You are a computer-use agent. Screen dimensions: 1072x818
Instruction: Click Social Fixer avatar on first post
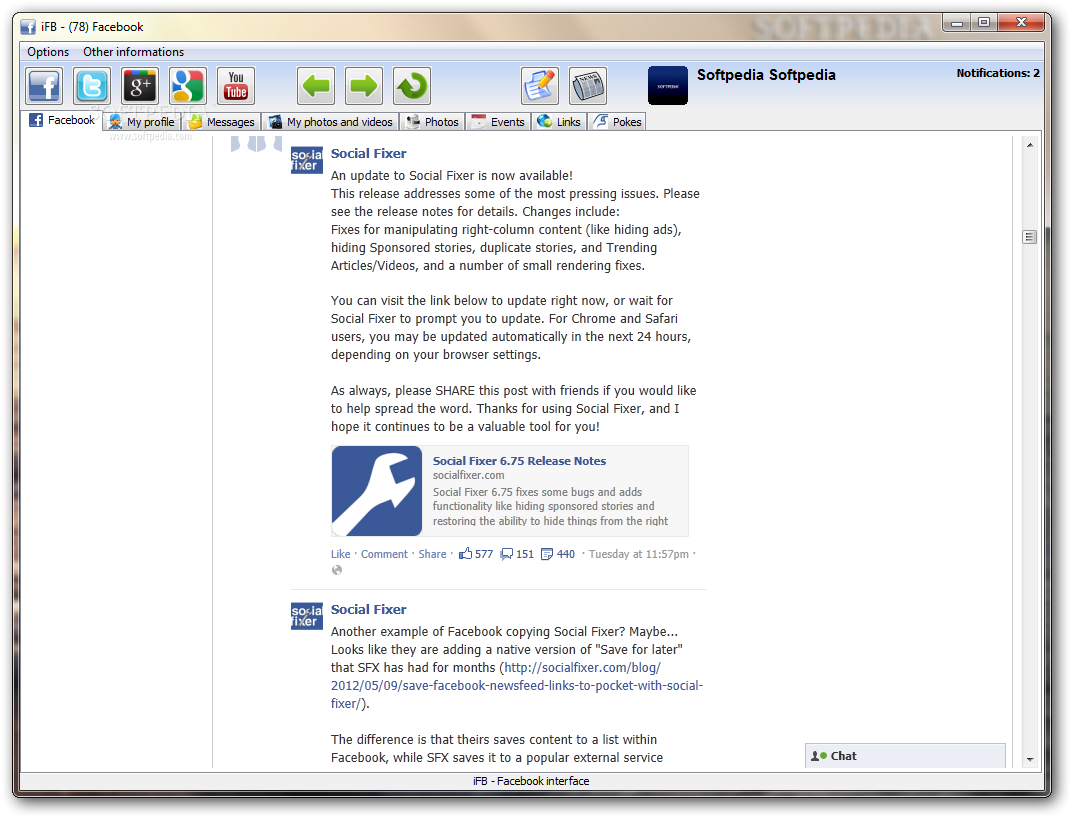(307, 160)
